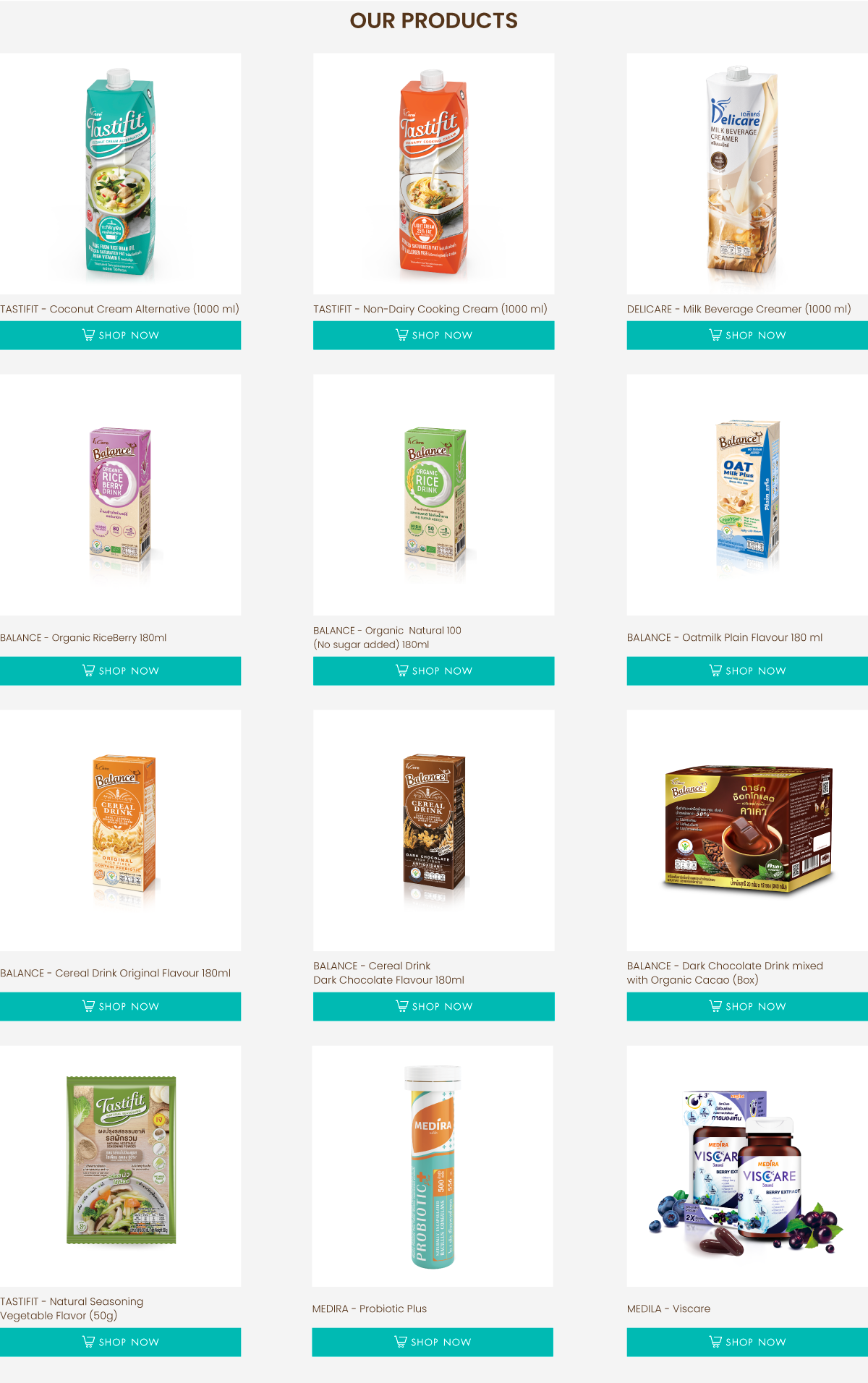
Task: Open the orange Tastifit Cooking Cream image
Action: click(x=434, y=174)
